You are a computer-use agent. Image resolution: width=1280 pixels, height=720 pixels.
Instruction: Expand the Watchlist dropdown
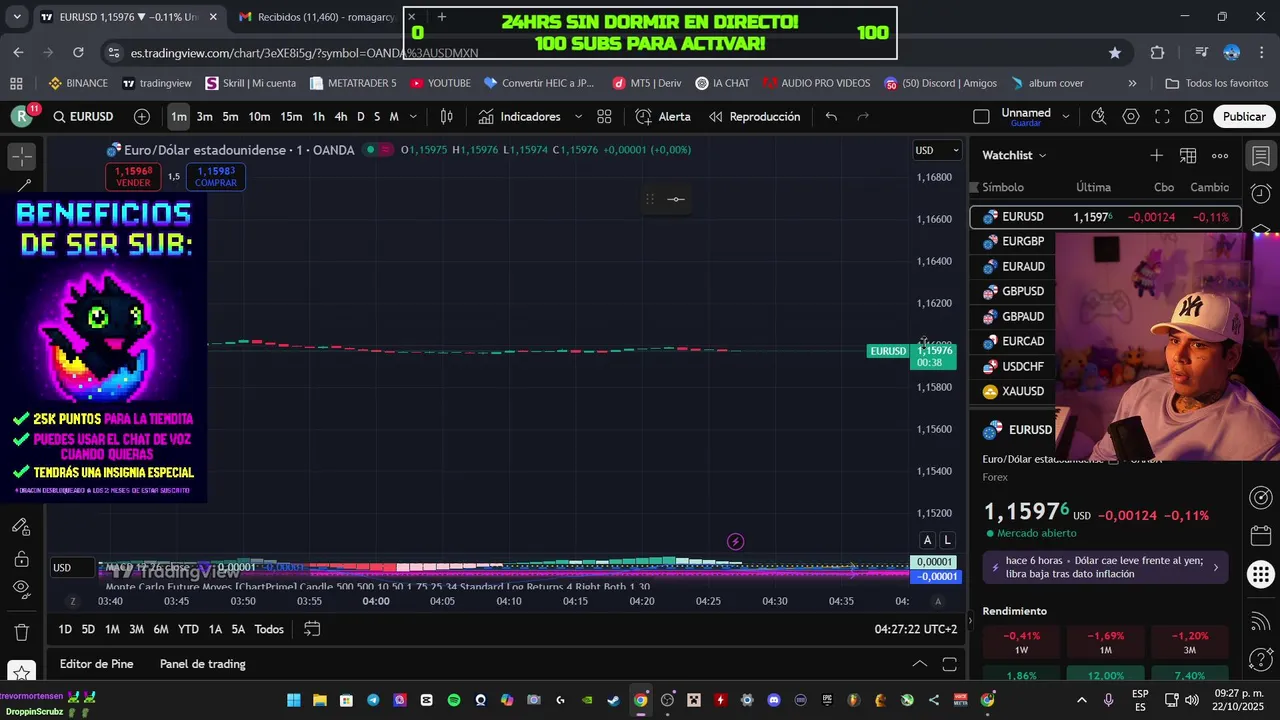pos(1014,155)
